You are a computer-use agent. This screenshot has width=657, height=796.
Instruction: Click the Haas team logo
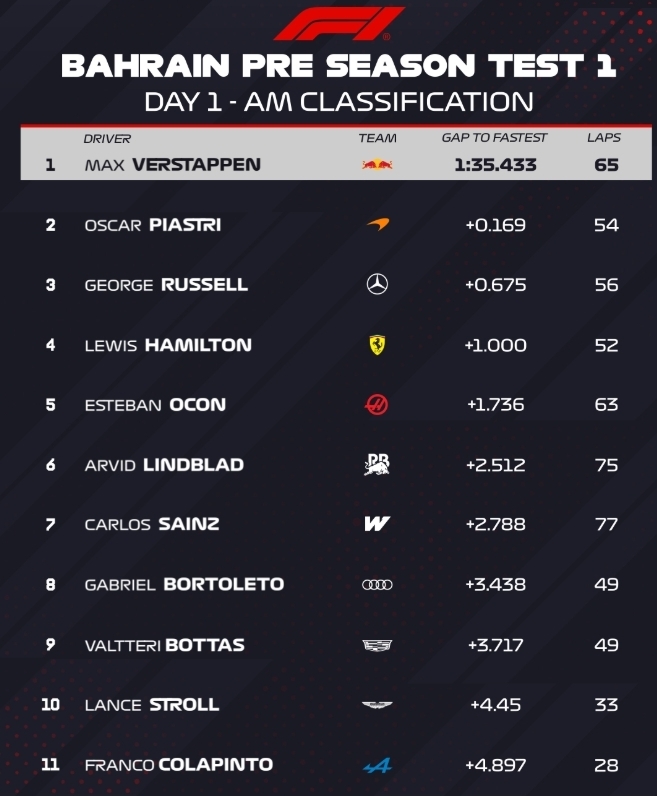[x=377, y=405]
